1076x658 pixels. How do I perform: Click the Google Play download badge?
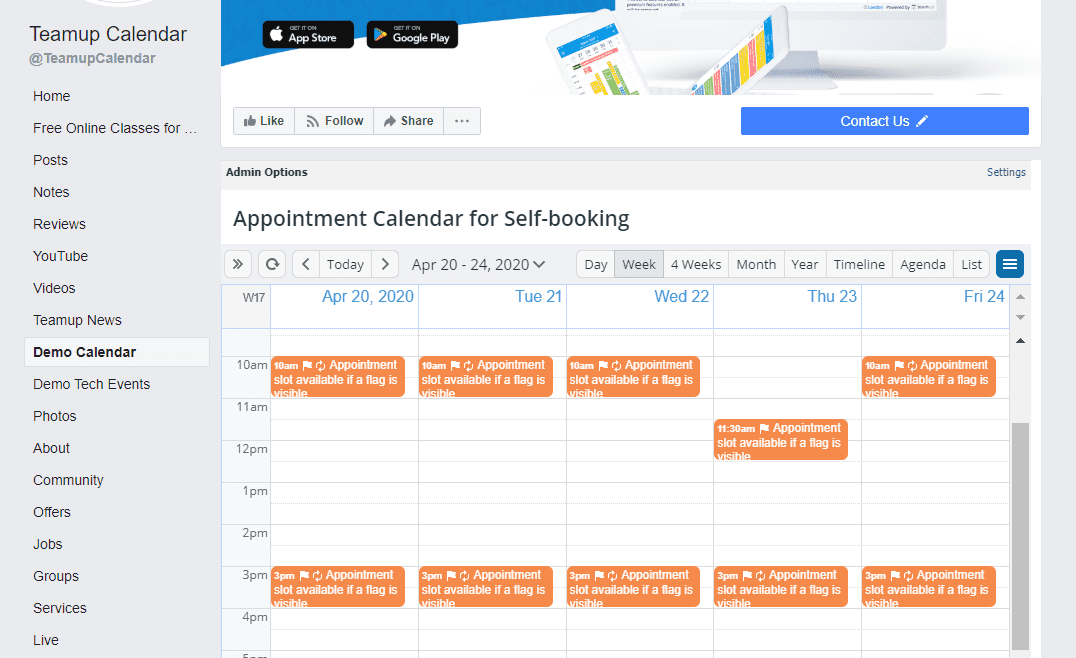(x=412, y=34)
